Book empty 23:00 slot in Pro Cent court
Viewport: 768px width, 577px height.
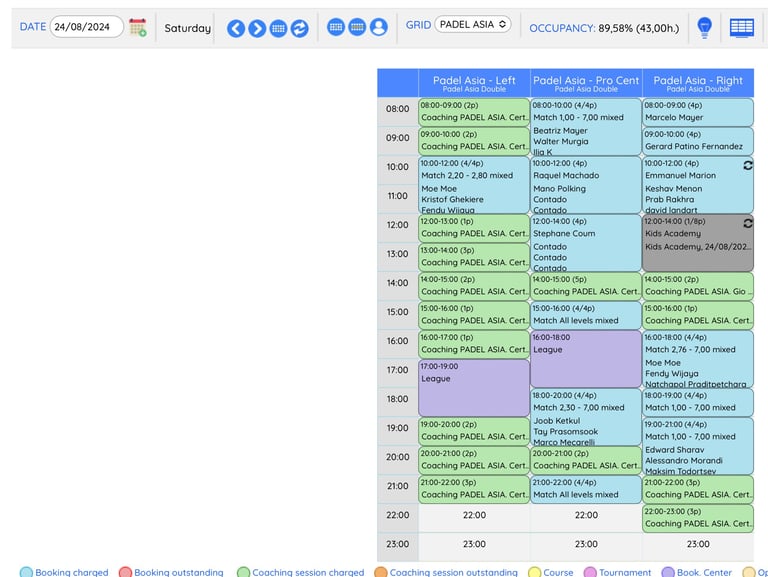click(x=586, y=547)
